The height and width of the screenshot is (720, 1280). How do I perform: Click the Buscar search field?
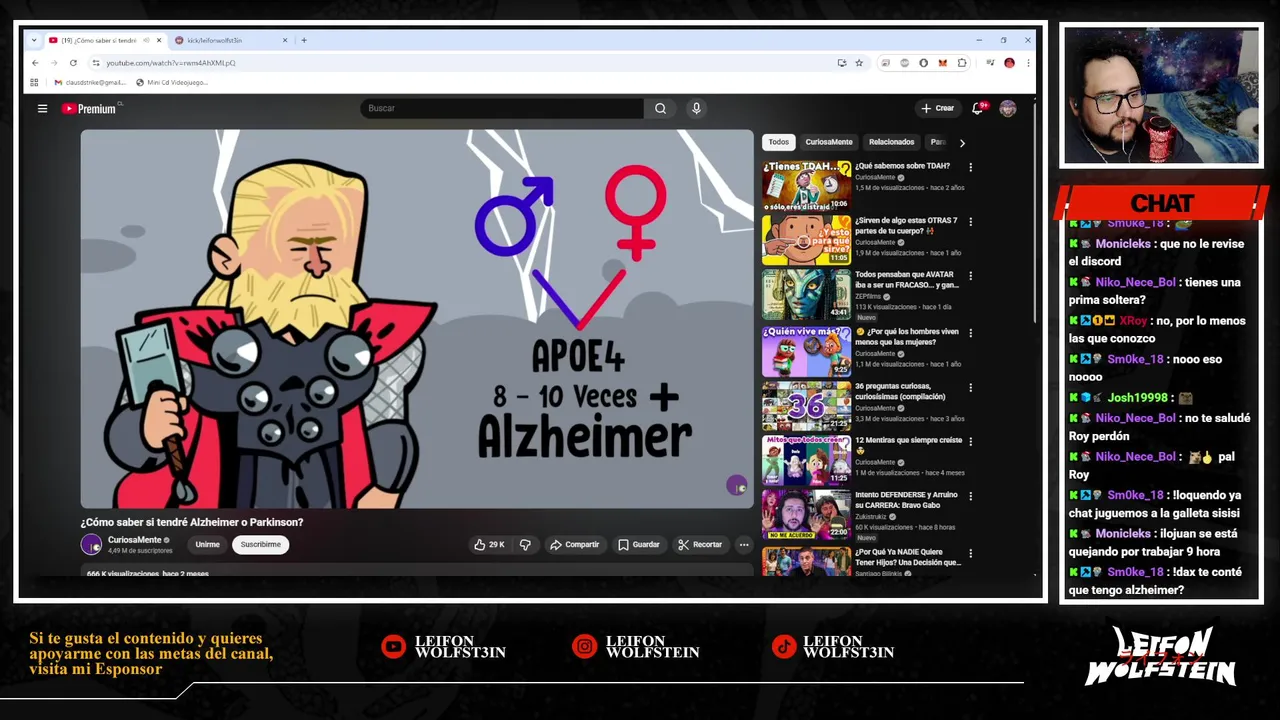502,108
